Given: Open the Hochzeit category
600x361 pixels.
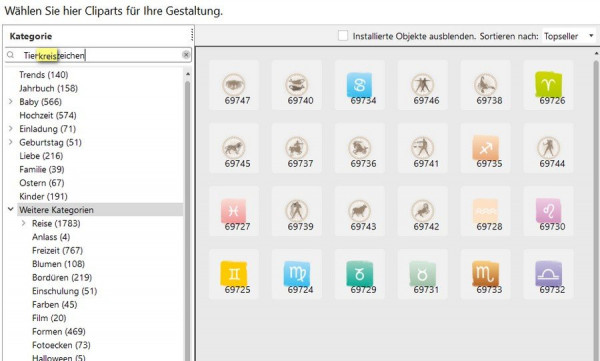Looking at the screenshot, I should tap(48, 115).
